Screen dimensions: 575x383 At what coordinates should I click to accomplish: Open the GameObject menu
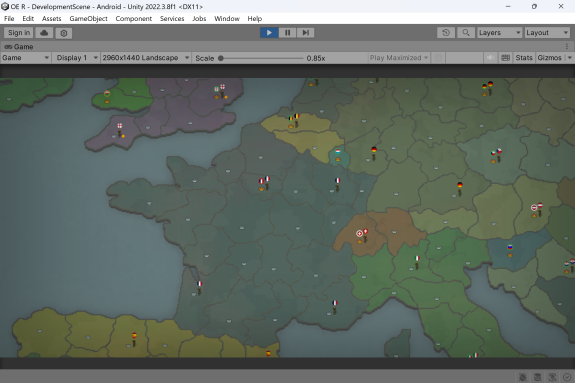(88, 18)
